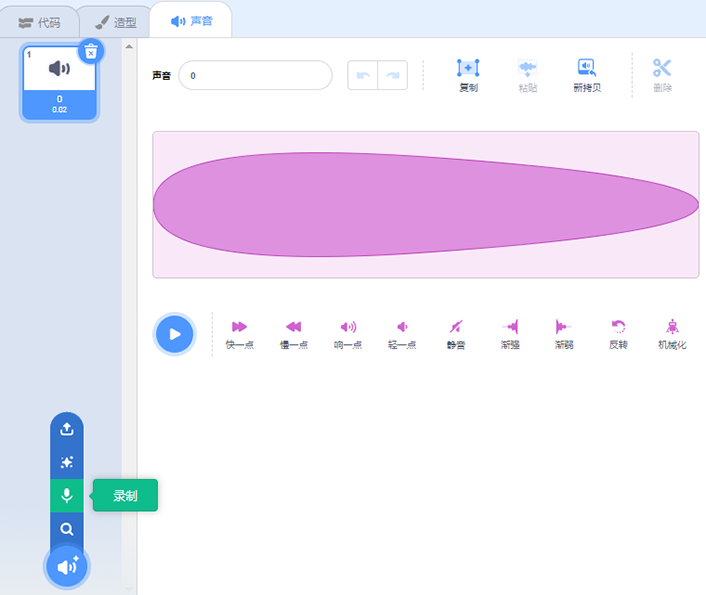The width and height of the screenshot is (706, 595).
Task: Apply the 轻一点 (softer) effect
Action: click(x=402, y=327)
